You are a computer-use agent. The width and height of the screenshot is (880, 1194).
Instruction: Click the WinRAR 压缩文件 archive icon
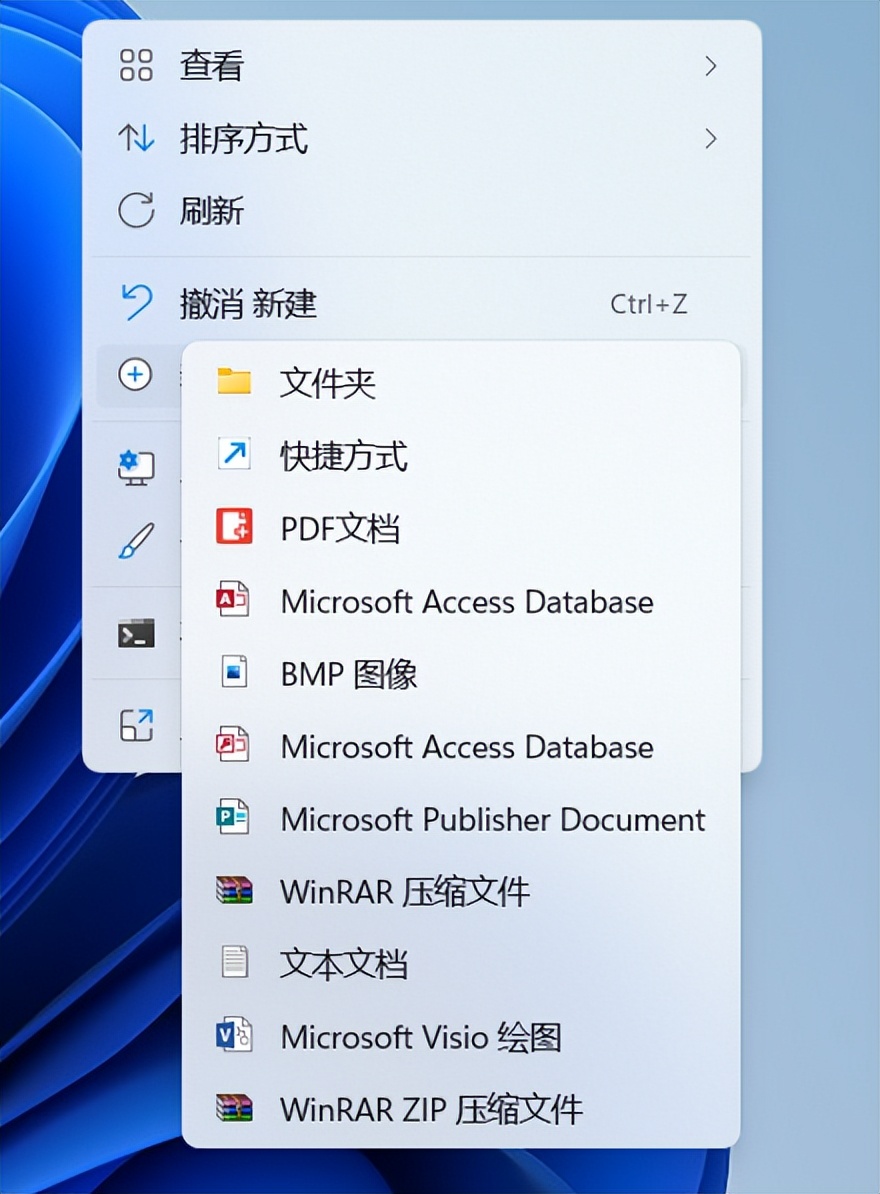(x=232, y=891)
